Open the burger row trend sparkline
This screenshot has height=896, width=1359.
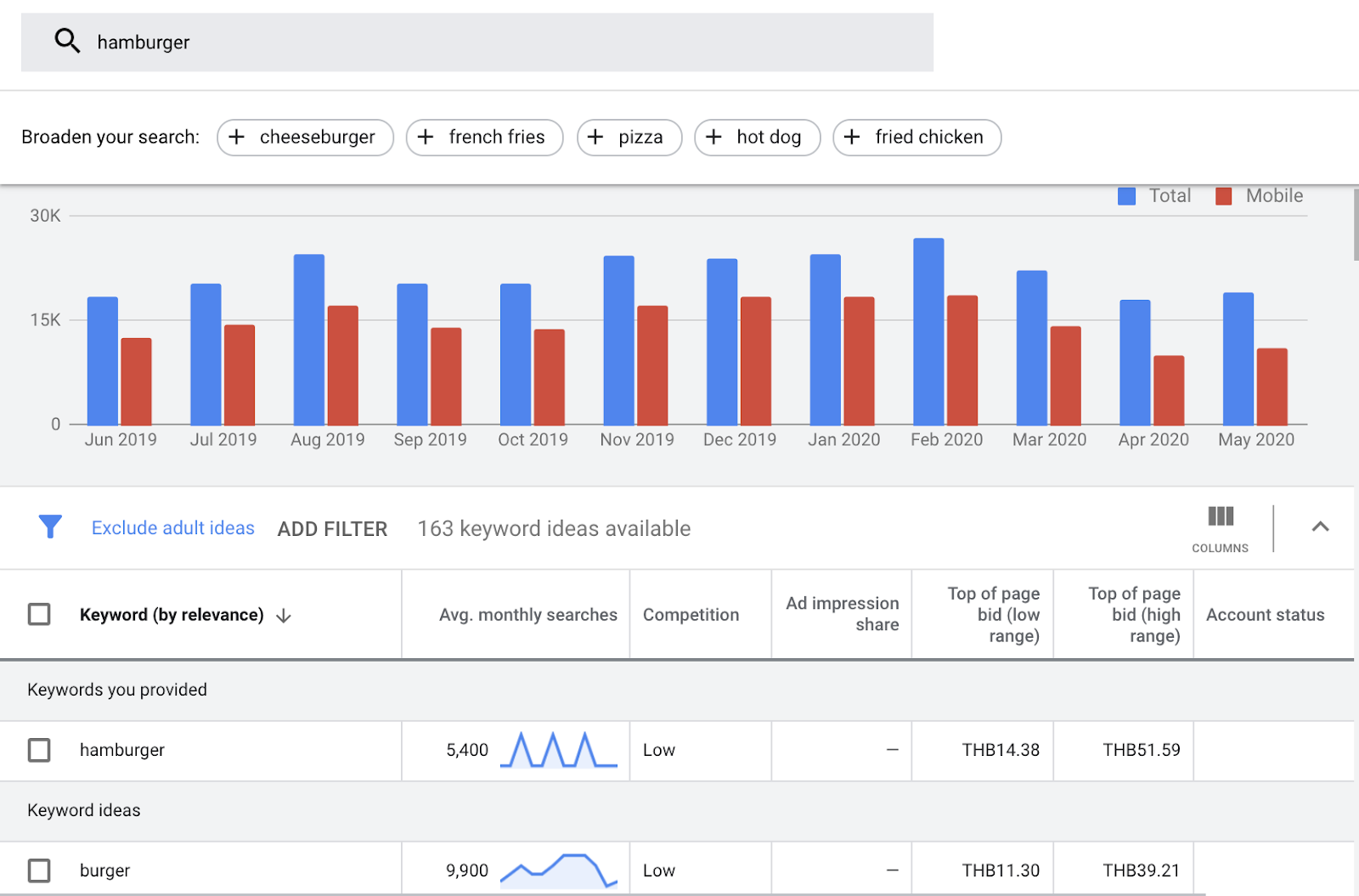(559, 871)
